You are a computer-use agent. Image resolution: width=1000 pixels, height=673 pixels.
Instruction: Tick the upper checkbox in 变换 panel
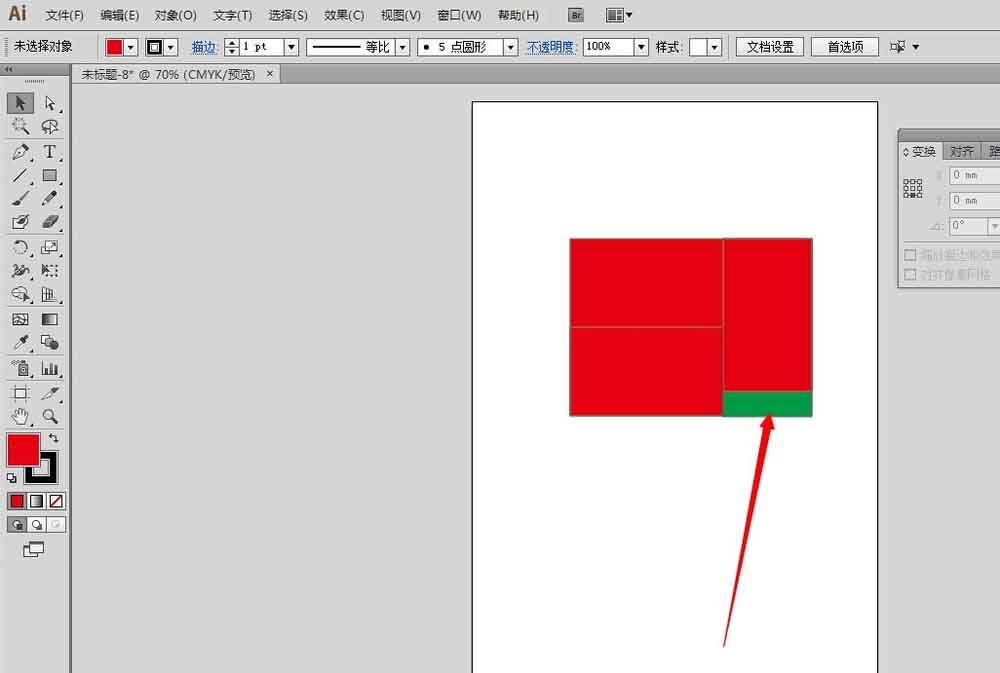pos(910,255)
